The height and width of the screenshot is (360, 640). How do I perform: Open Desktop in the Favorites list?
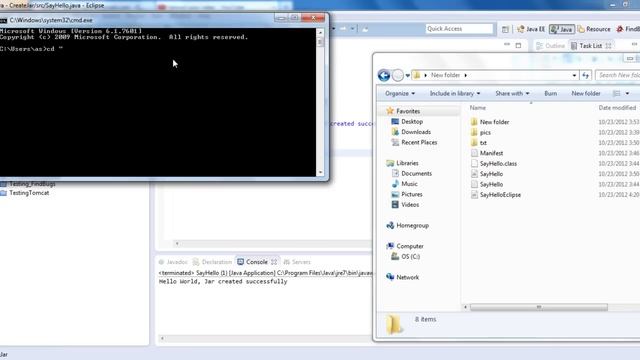(412, 122)
